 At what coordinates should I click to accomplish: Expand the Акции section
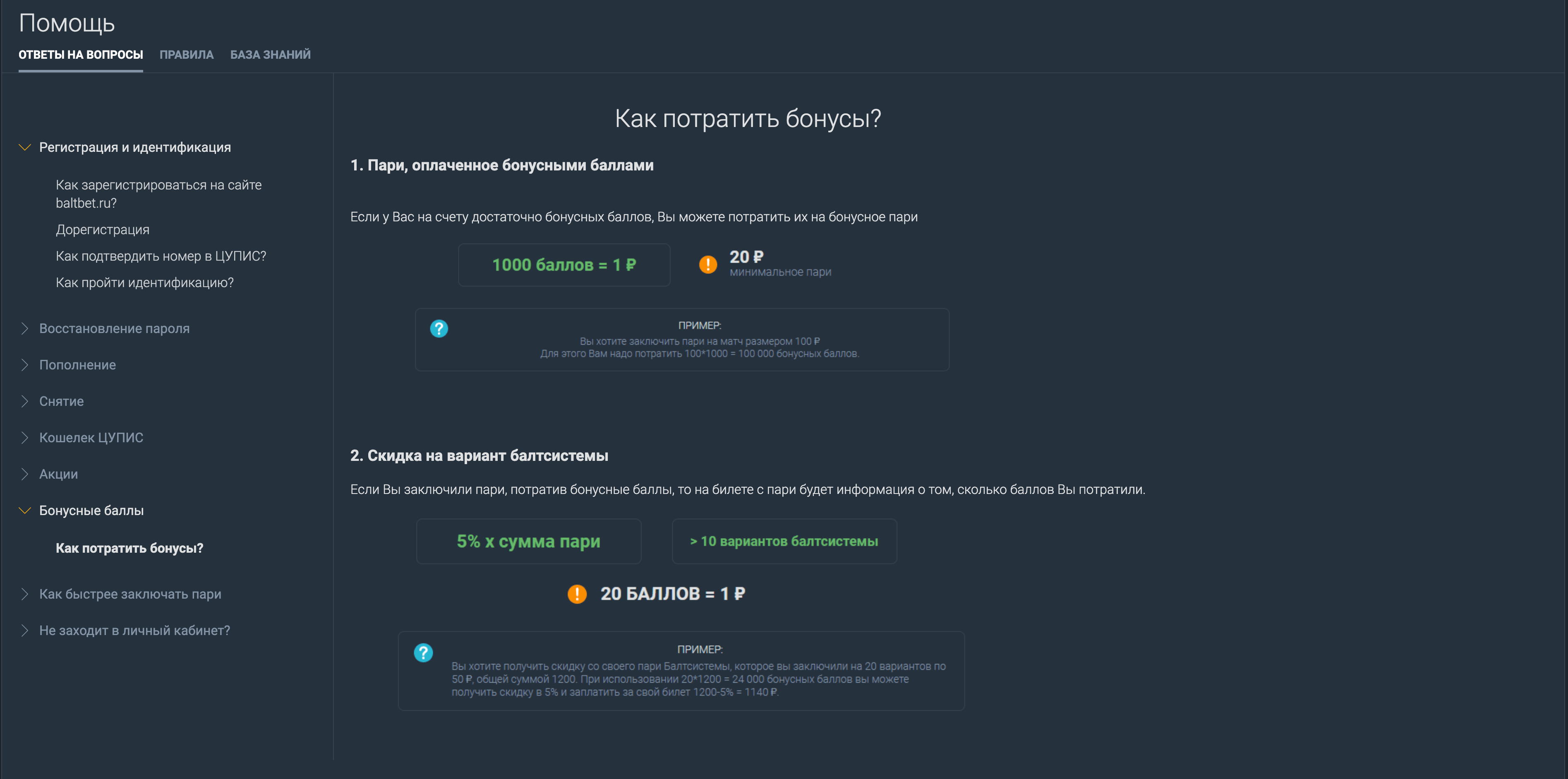coord(25,474)
